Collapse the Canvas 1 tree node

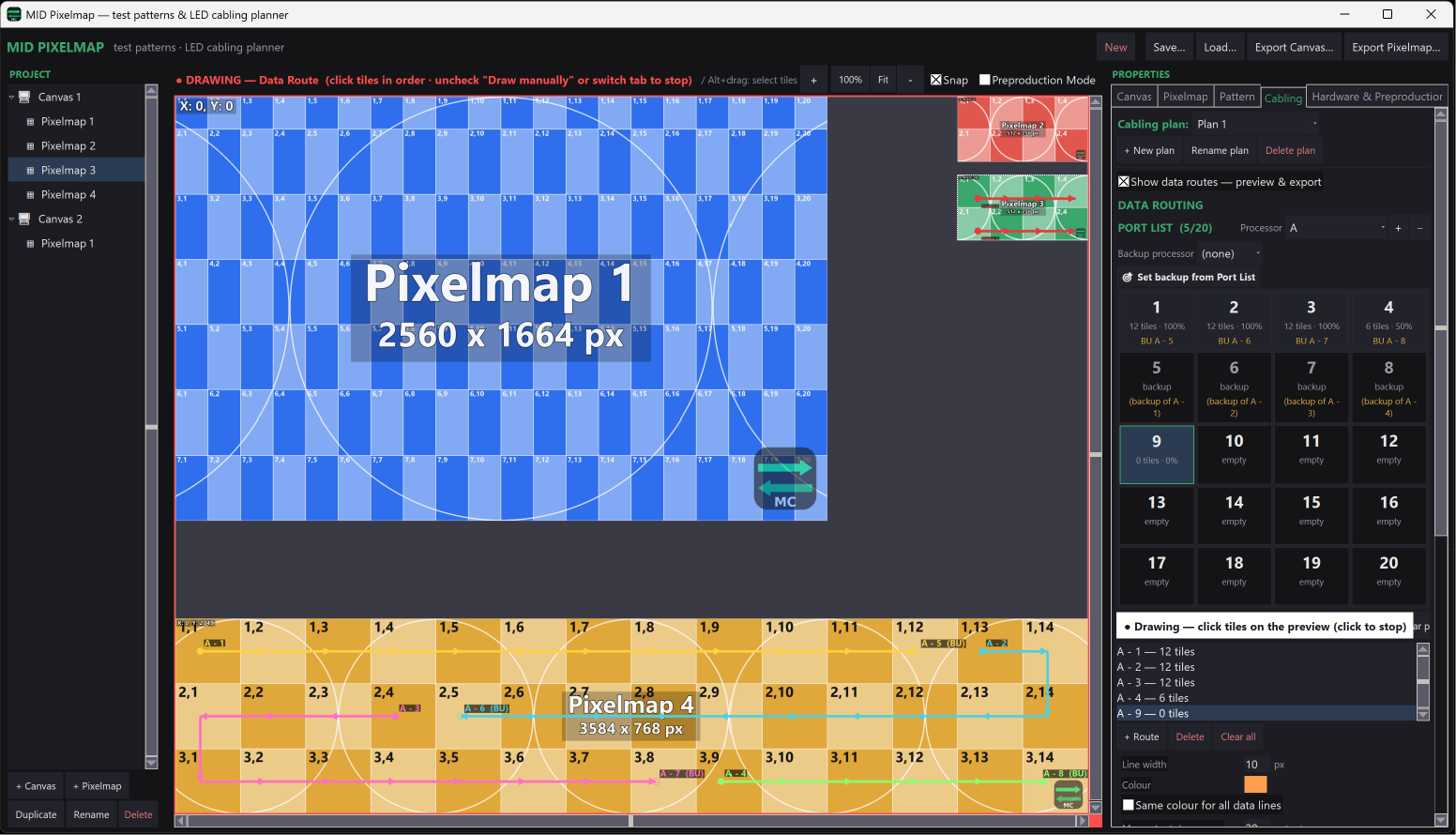tap(12, 97)
